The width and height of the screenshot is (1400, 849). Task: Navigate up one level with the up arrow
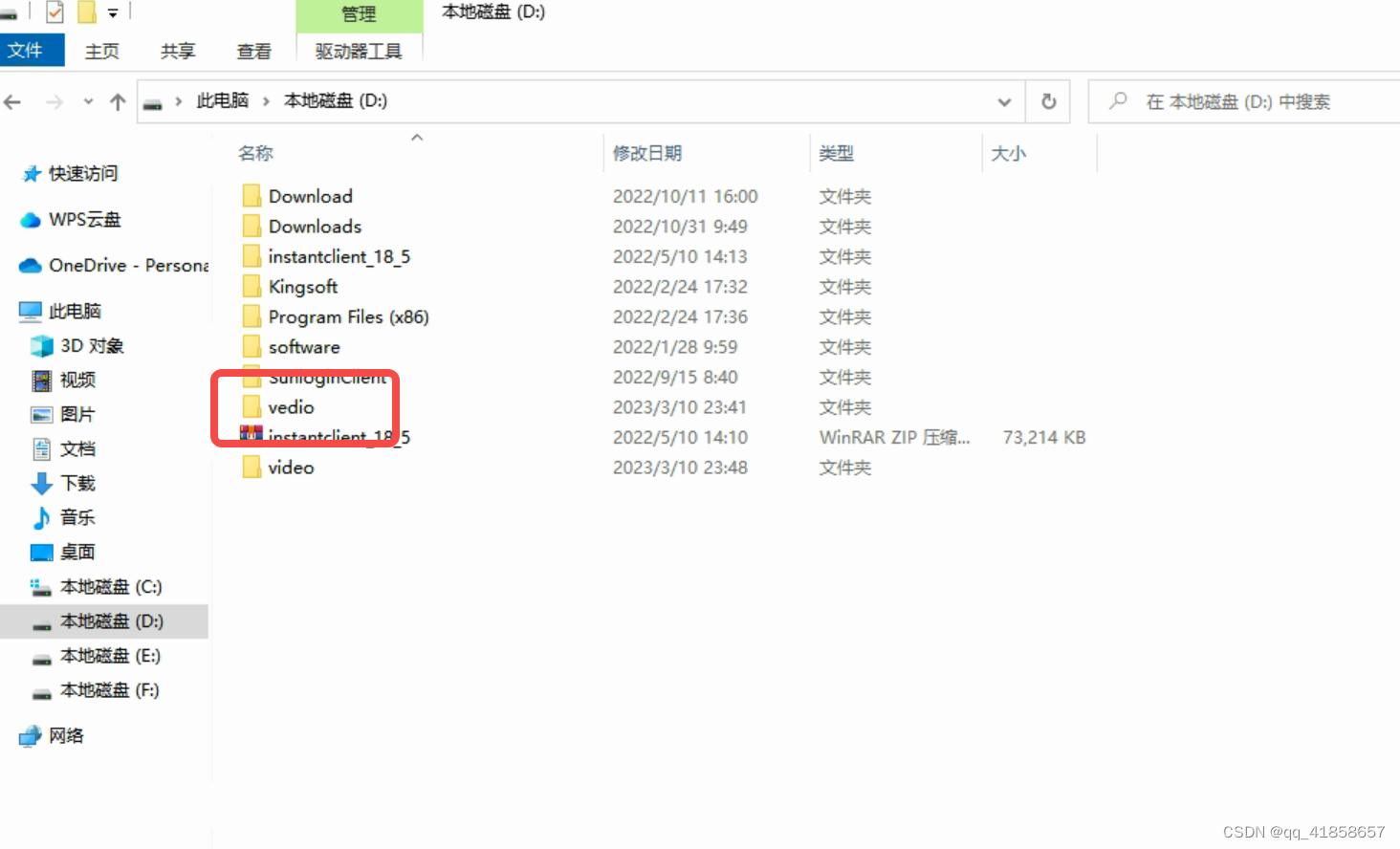[x=116, y=100]
